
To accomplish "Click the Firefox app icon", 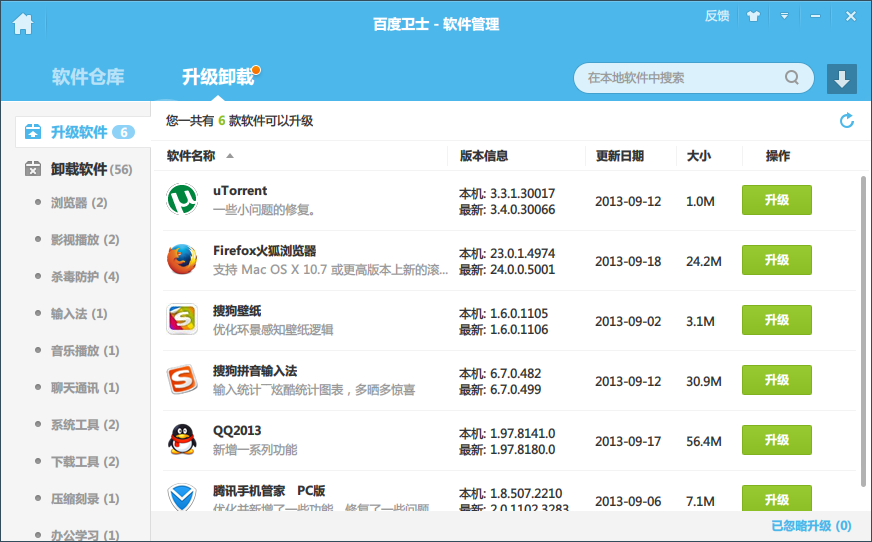I will [182, 259].
